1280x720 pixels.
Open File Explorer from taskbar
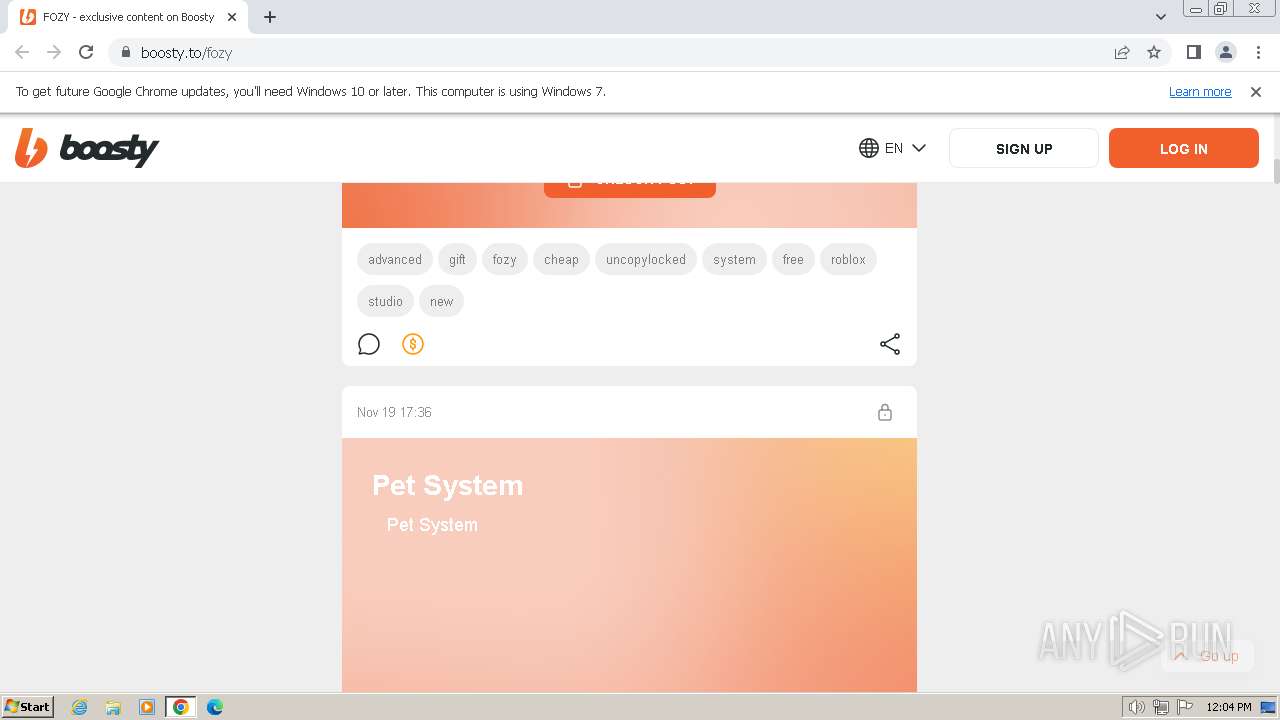(113, 707)
